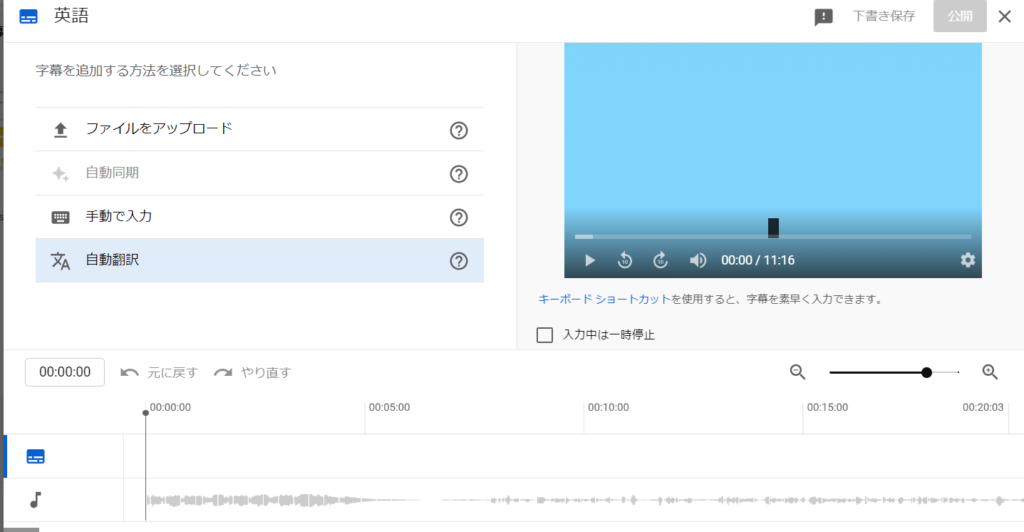Choose 自動翻訳 option

pyautogui.click(x=112, y=260)
